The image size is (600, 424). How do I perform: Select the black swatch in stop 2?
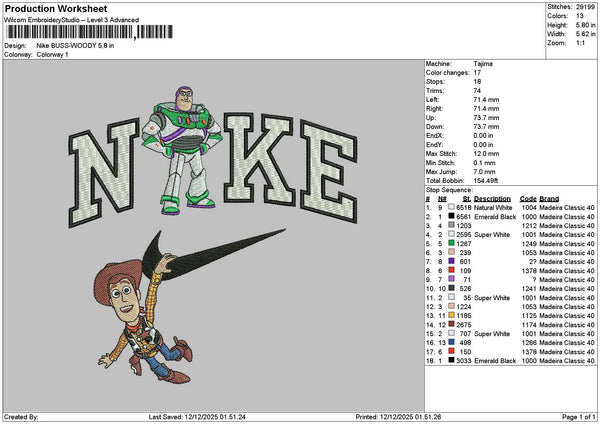point(452,216)
